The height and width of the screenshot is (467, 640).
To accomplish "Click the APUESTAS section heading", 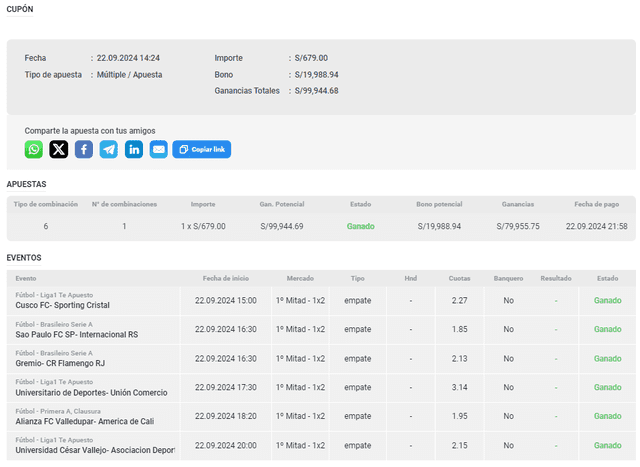I will pyautogui.click(x=26, y=184).
